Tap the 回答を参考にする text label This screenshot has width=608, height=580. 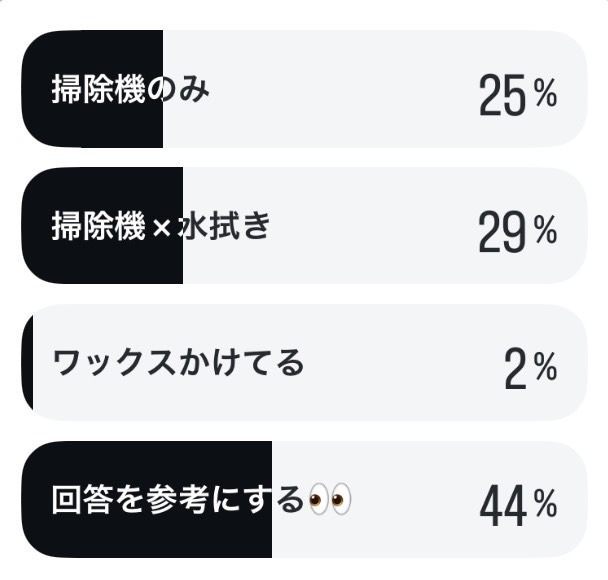click(178, 500)
